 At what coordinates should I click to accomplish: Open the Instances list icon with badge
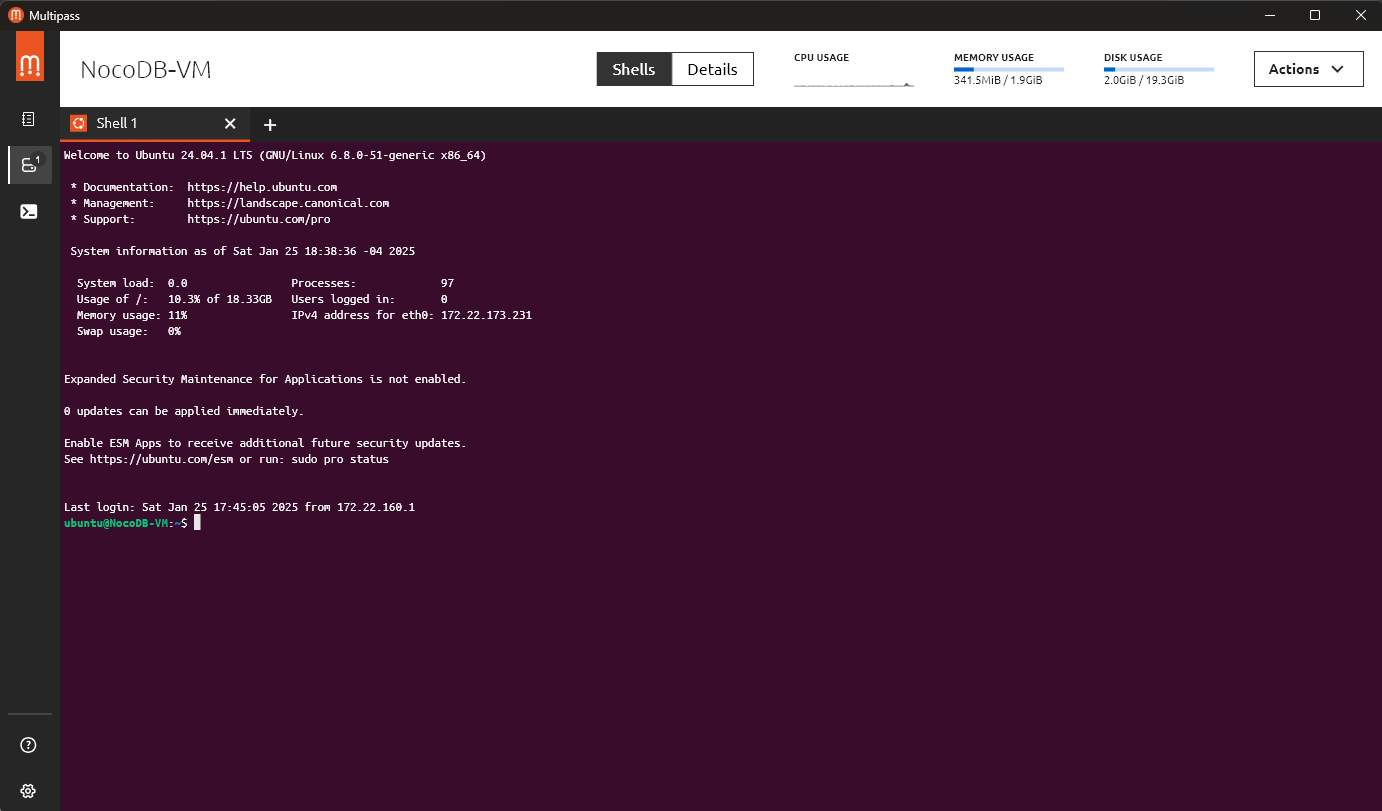(29, 165)
